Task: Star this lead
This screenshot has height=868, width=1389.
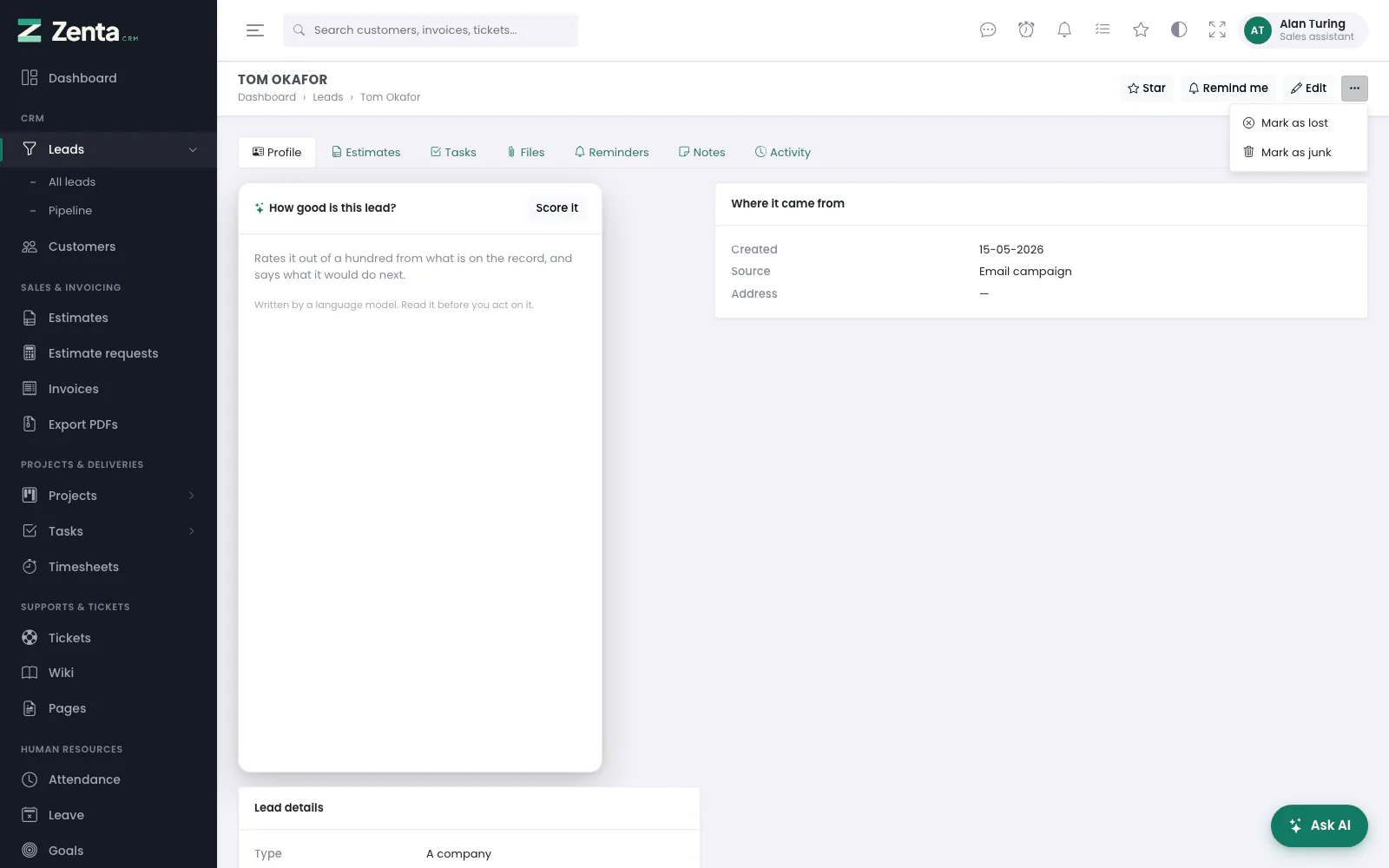Action: (x=1146, y=89)
